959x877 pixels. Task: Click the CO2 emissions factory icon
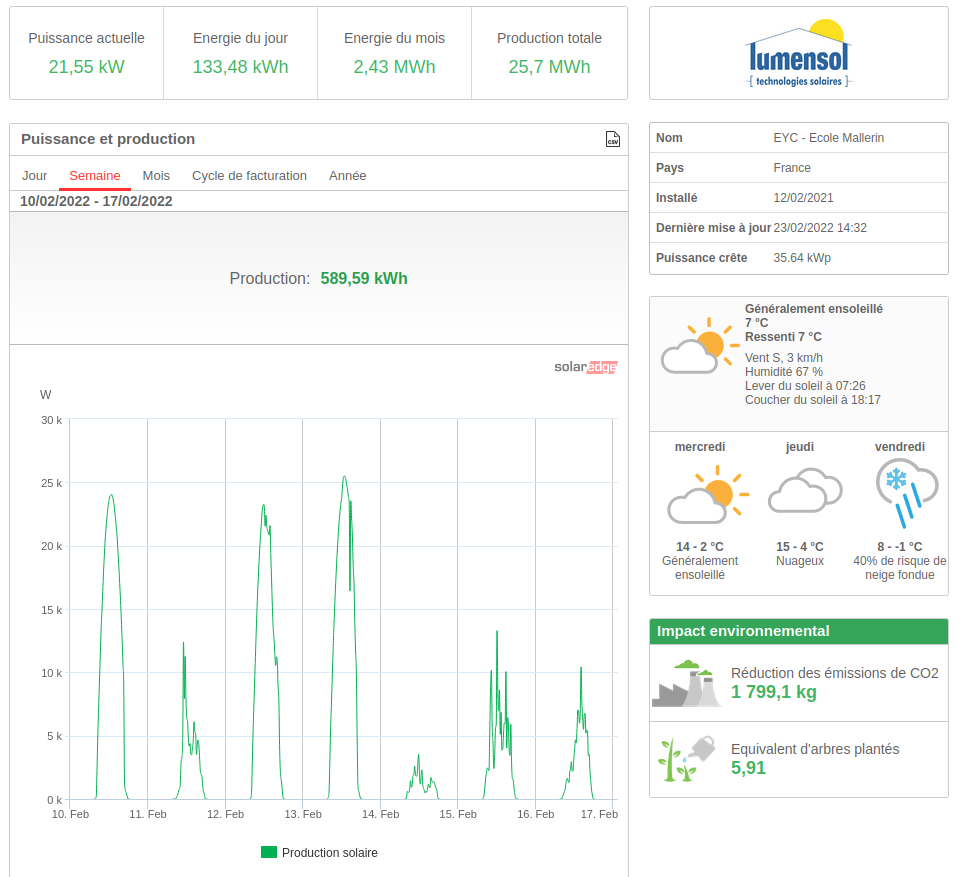(686, 684)
